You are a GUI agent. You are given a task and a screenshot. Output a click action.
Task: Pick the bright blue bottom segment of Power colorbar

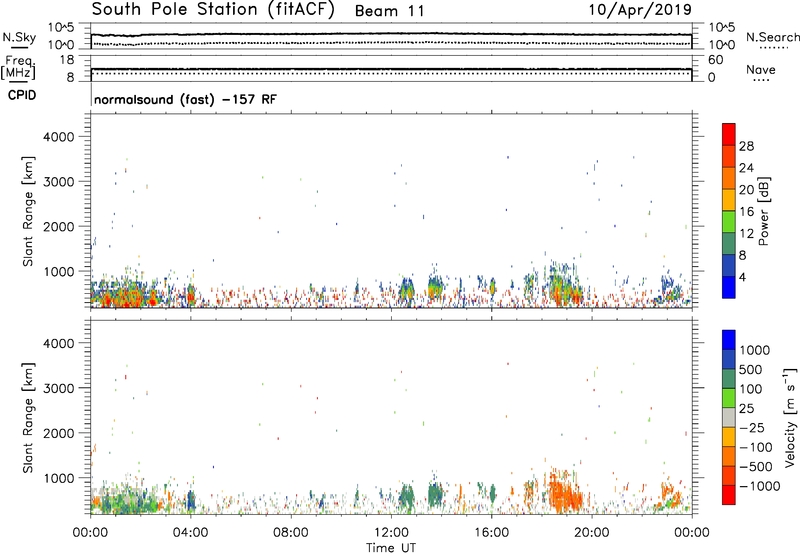(x=729, y=287)
